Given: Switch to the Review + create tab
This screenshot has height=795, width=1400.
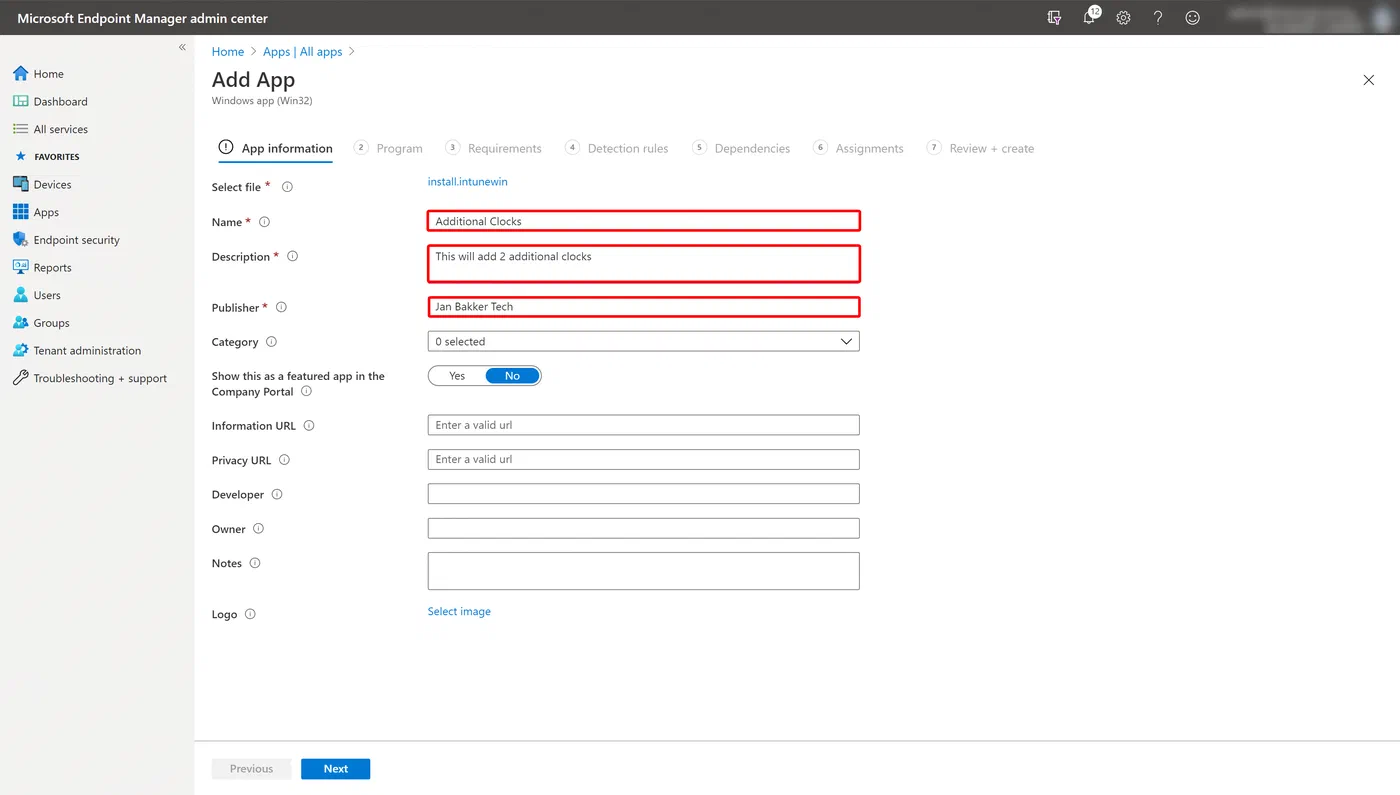Looking at the screenshot, I should click(981, 148).
